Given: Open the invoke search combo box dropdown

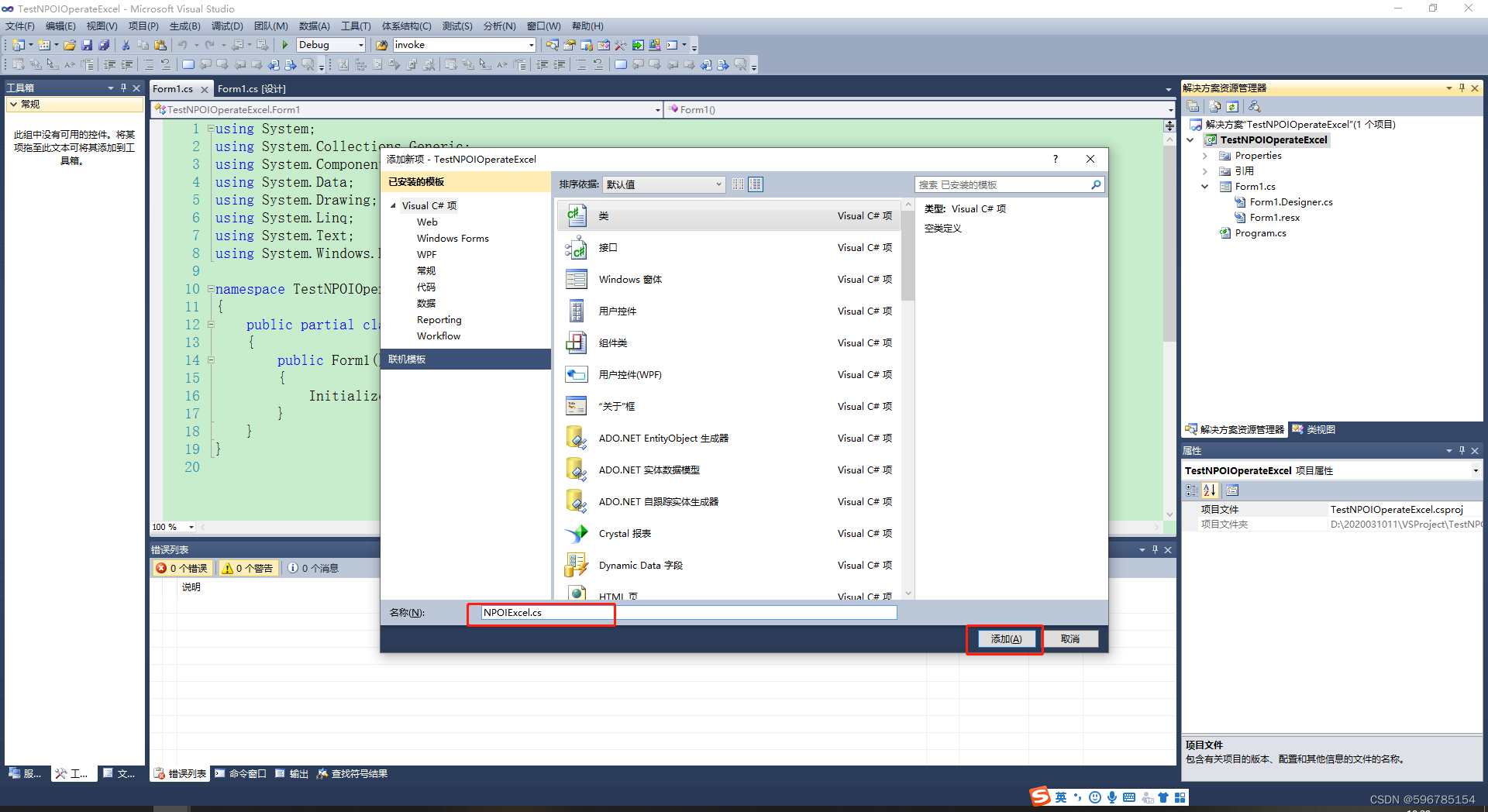Looking at the screenshot, I should pyautogui.click(x=531, y=45).
